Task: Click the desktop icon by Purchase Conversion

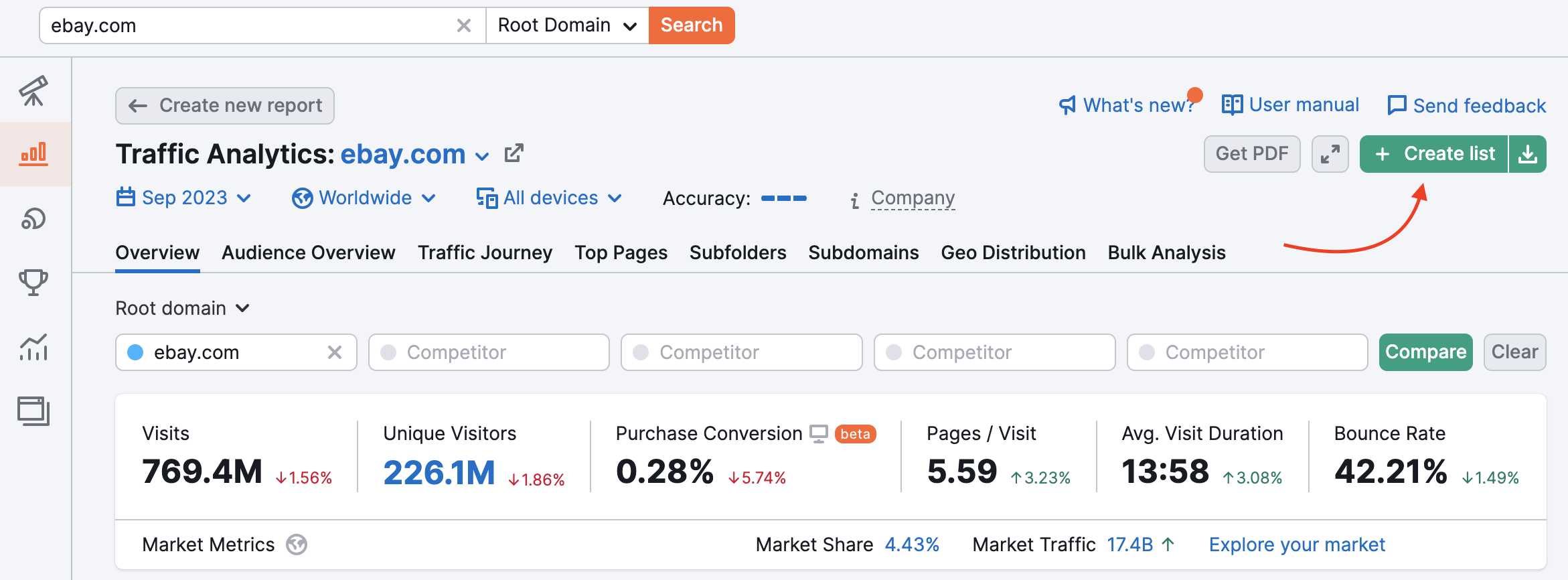Action: pyautogui.click(x=819, y=434)
